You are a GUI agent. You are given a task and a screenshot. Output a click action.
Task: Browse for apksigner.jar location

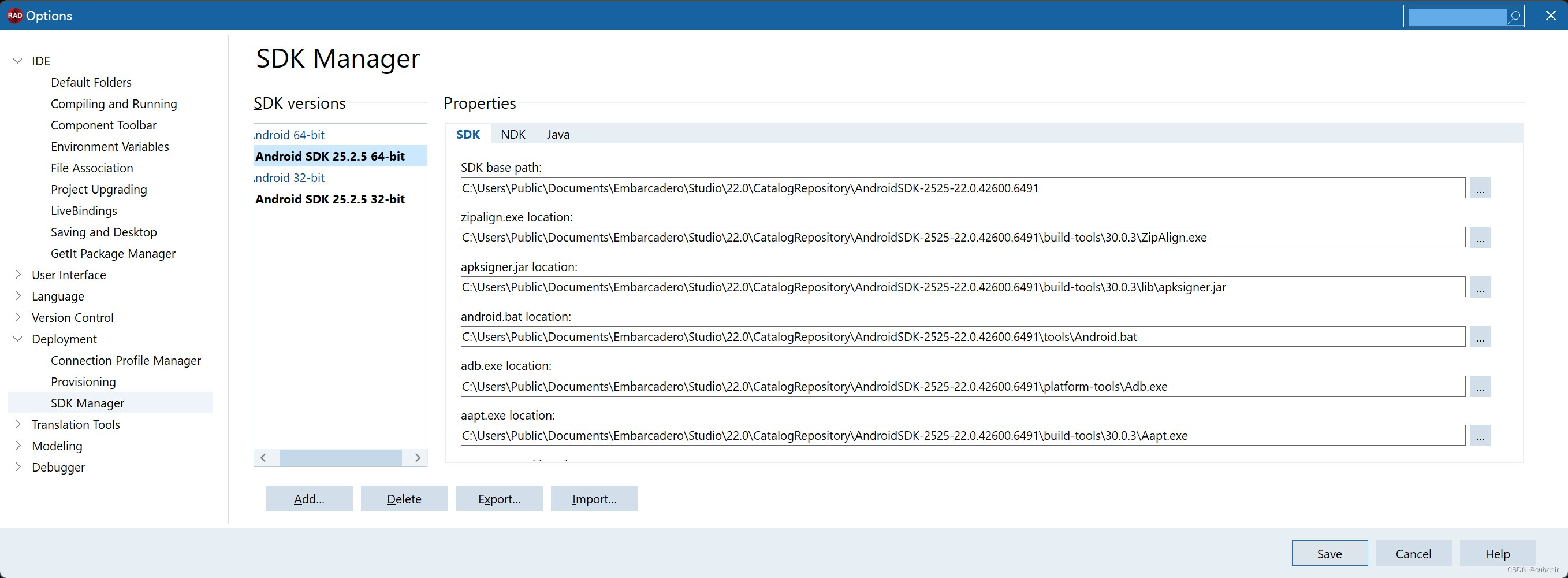click(x=1480, y=287)
